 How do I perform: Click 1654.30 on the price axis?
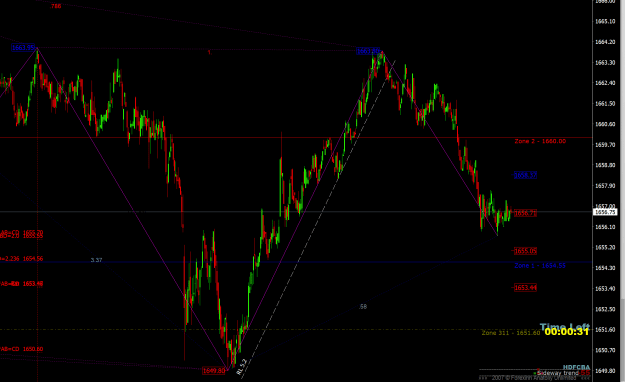click(605, 268)
